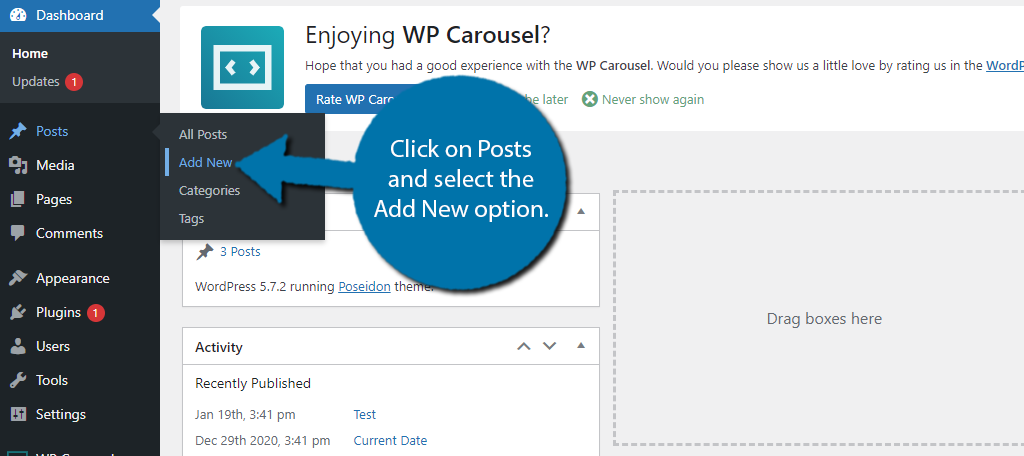Click the Pages icon in sidebar
This screenshot has height=456, width=1024.
click(x=18, y=200)
